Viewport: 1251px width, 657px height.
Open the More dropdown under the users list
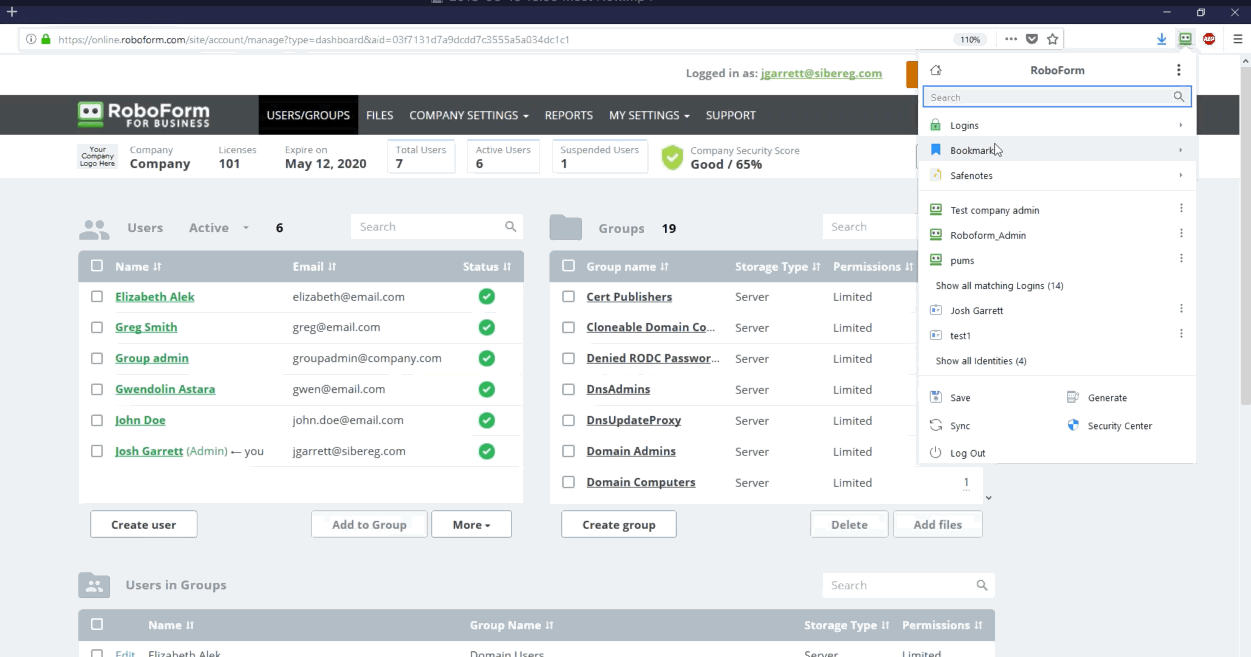(471, 525)
